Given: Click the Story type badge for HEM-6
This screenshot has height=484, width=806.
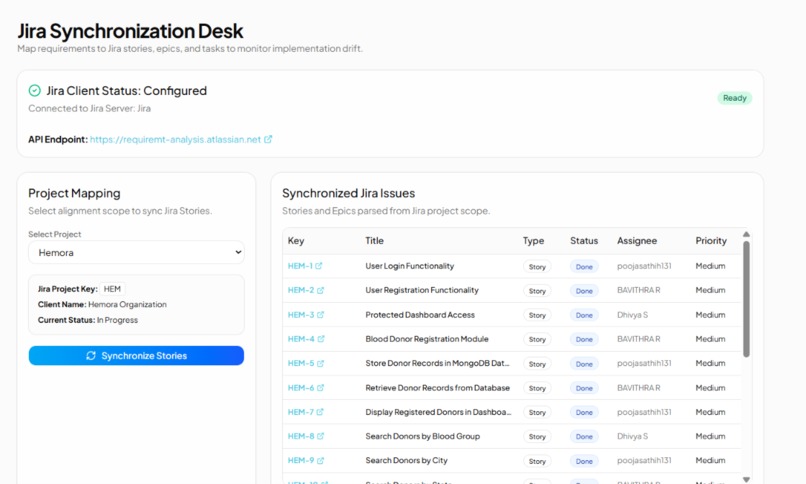Looking at the screenshot, I should pyautogui.click(x=537, y=388).
